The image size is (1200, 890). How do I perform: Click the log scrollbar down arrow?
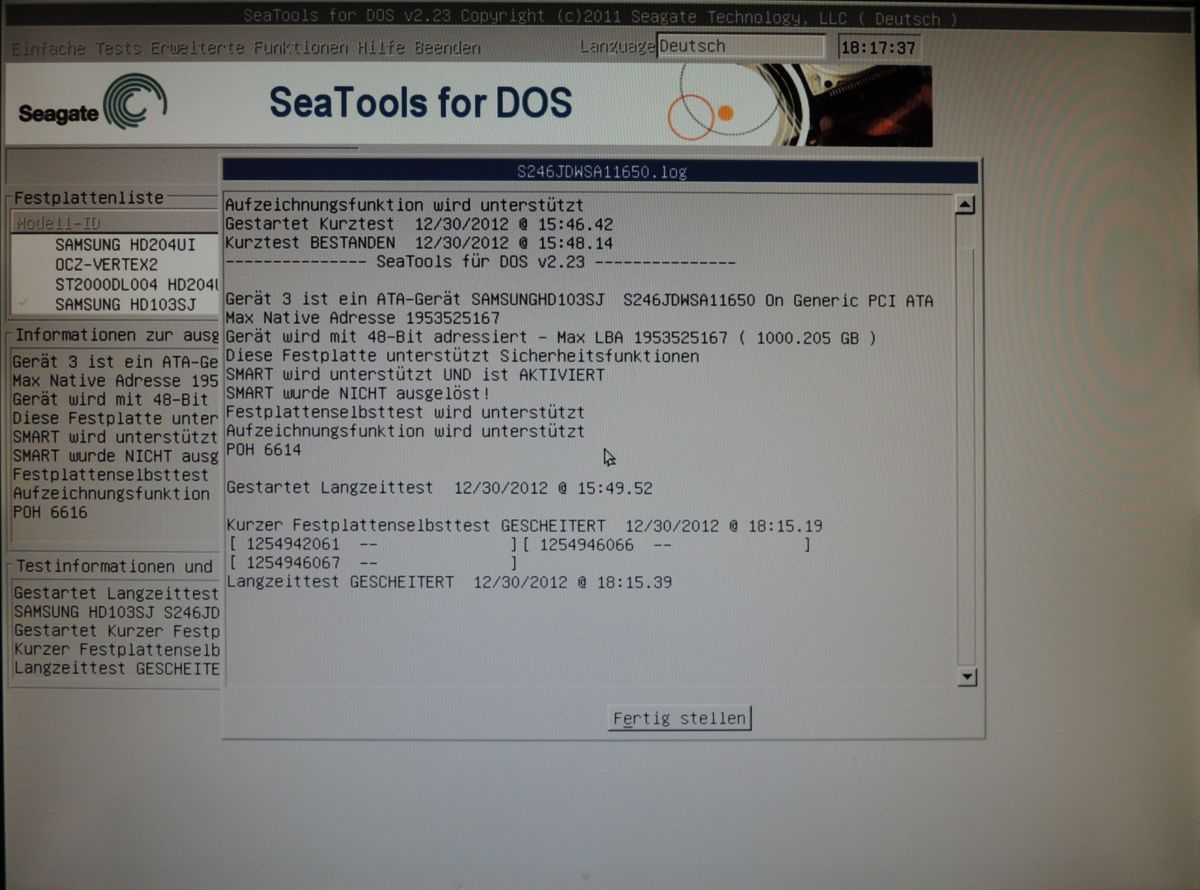(x=966, y=677)
